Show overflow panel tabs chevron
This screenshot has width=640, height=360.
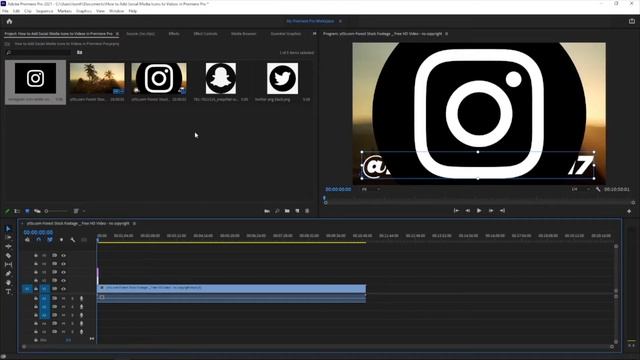(x=314, y=34)
